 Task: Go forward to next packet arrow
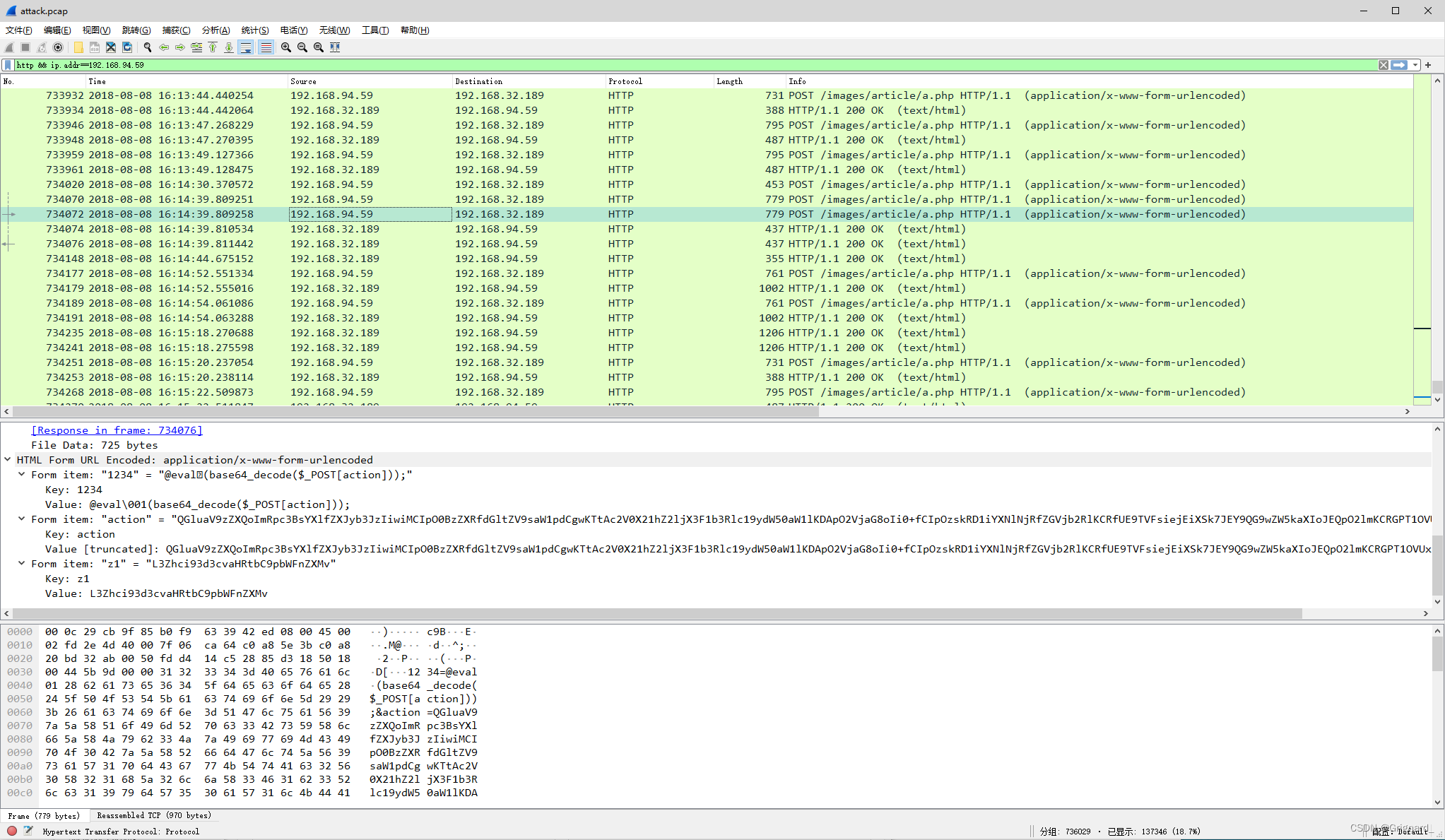pos(180,47)
